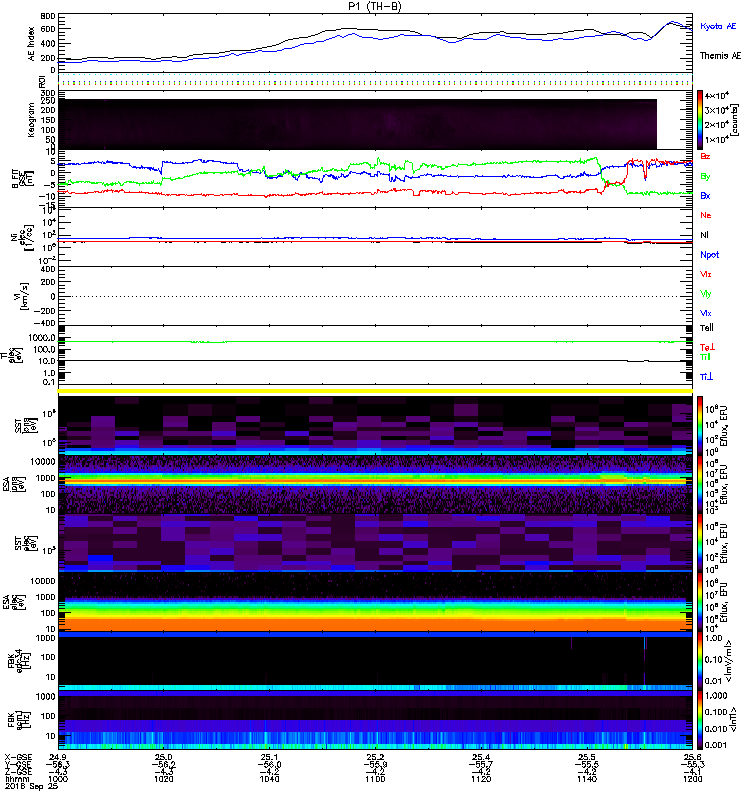Click the AE Index axis label
The height and width of the screenshot is (800, 750).
point(32,44)
